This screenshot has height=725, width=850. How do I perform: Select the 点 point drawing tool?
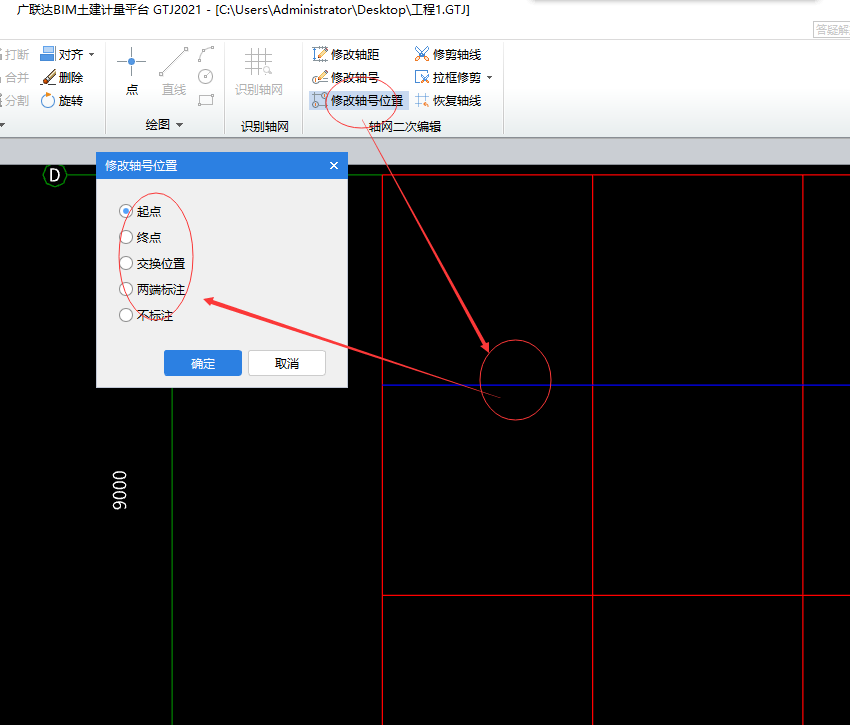pos(132,72)
